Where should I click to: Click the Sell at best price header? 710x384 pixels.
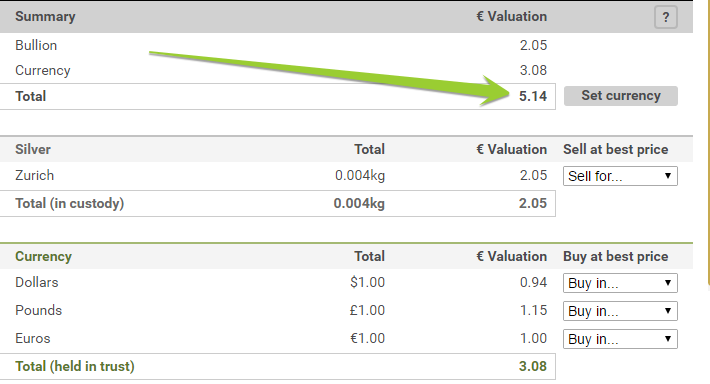tap(616, 149)
